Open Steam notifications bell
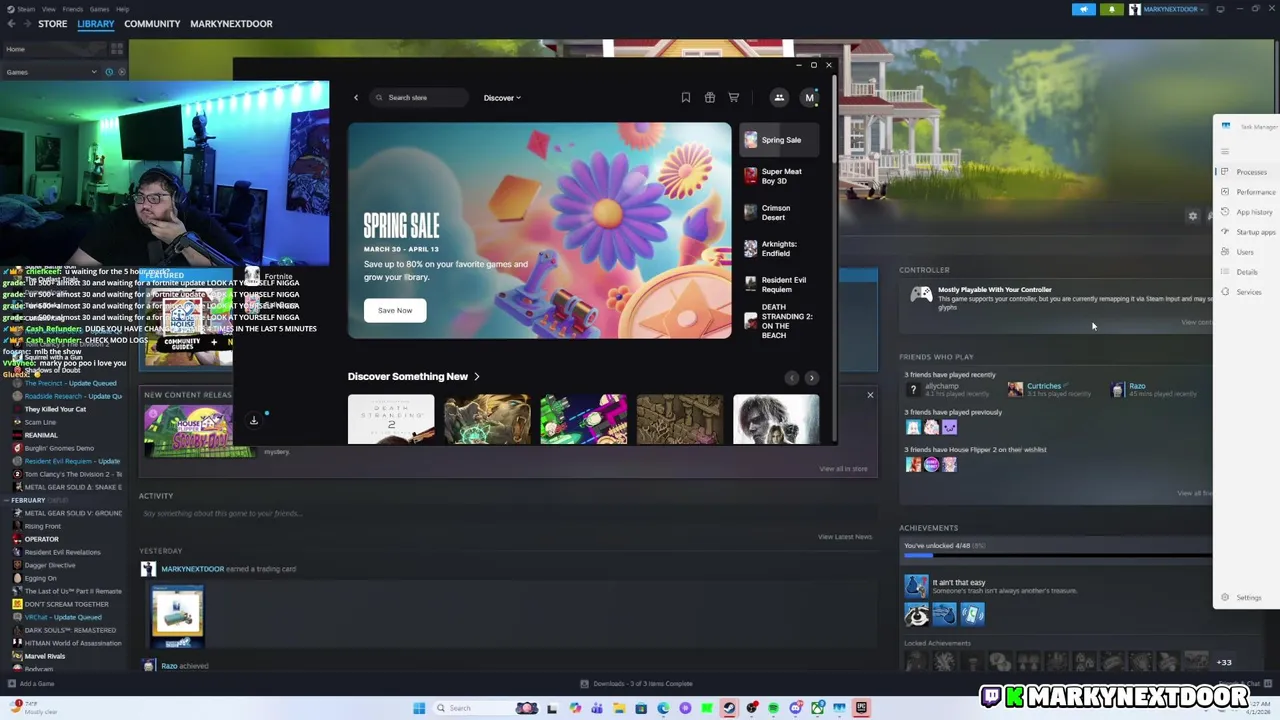This screenshot has width=1280, height=720. tap(1112, 9)
